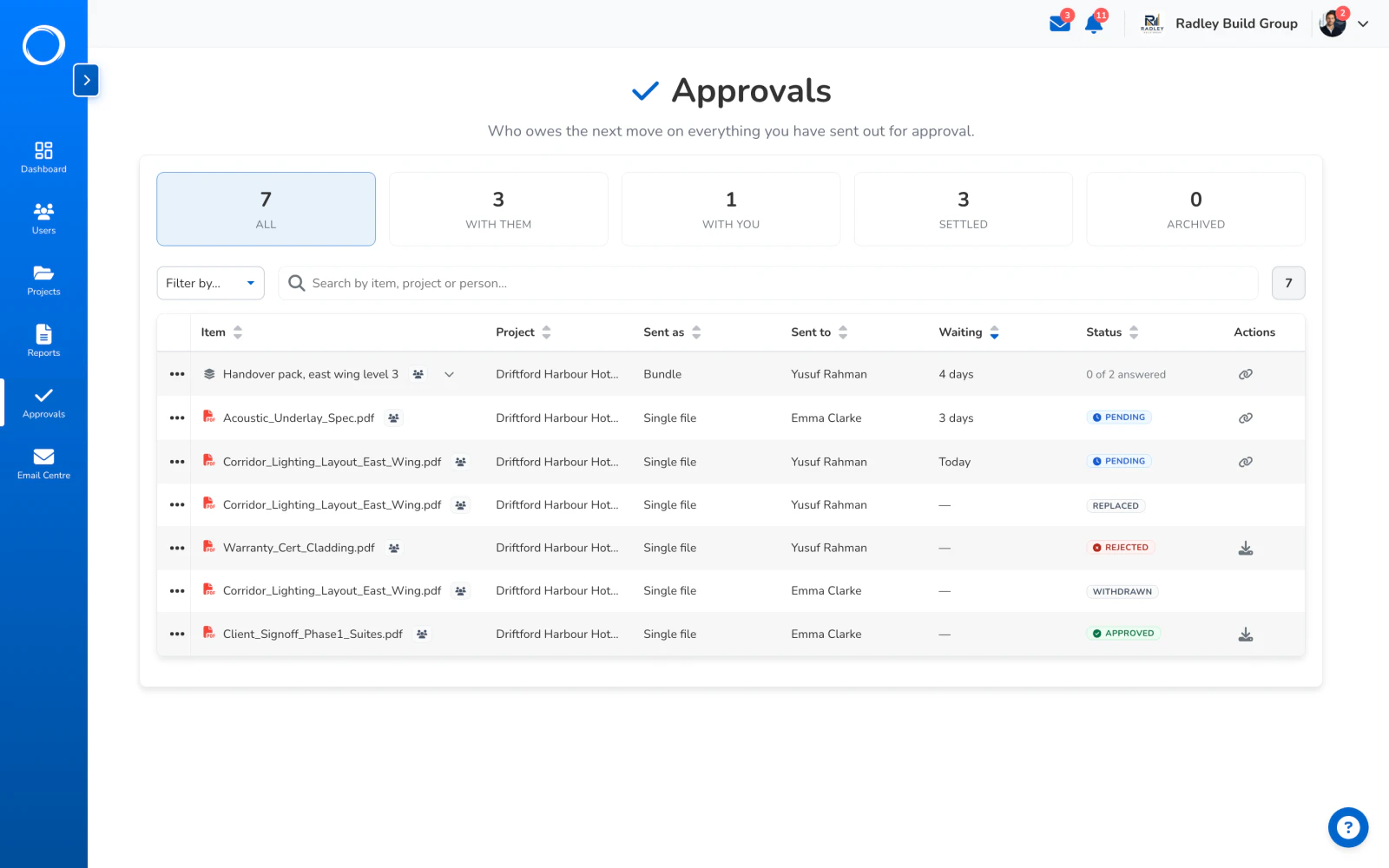The height and width of the screenshot is (868, 1389).
Task: Open the Approvals sidebar item
Action: coord(43,403)
